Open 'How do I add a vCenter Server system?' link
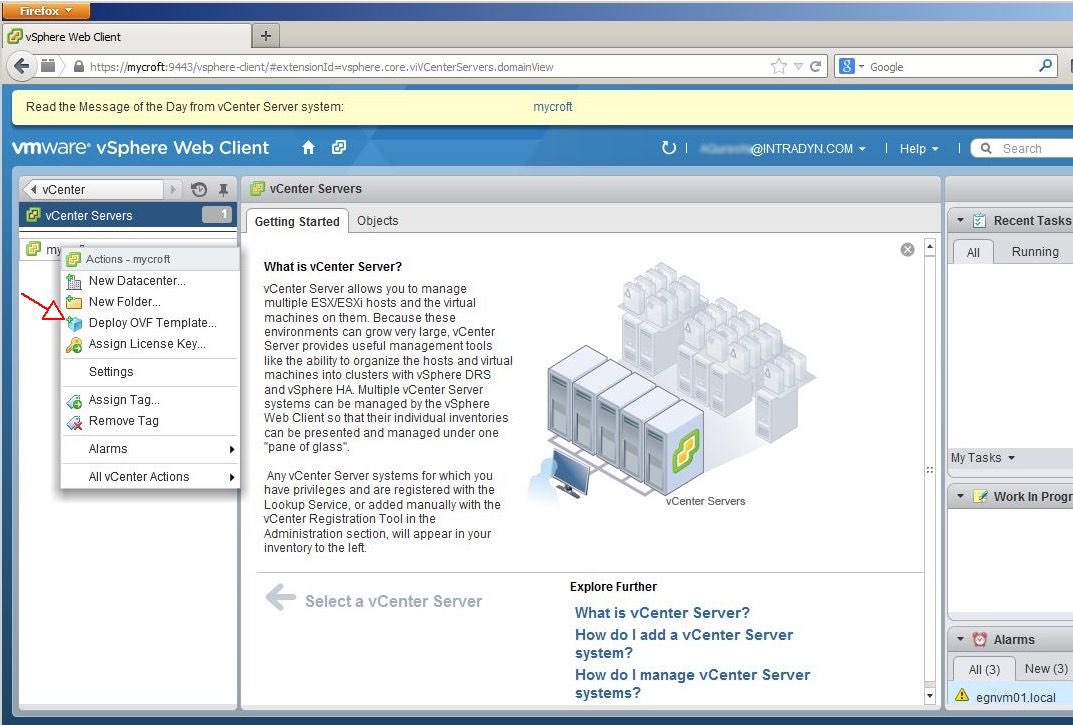The image size is (1073, 725). 684,644
